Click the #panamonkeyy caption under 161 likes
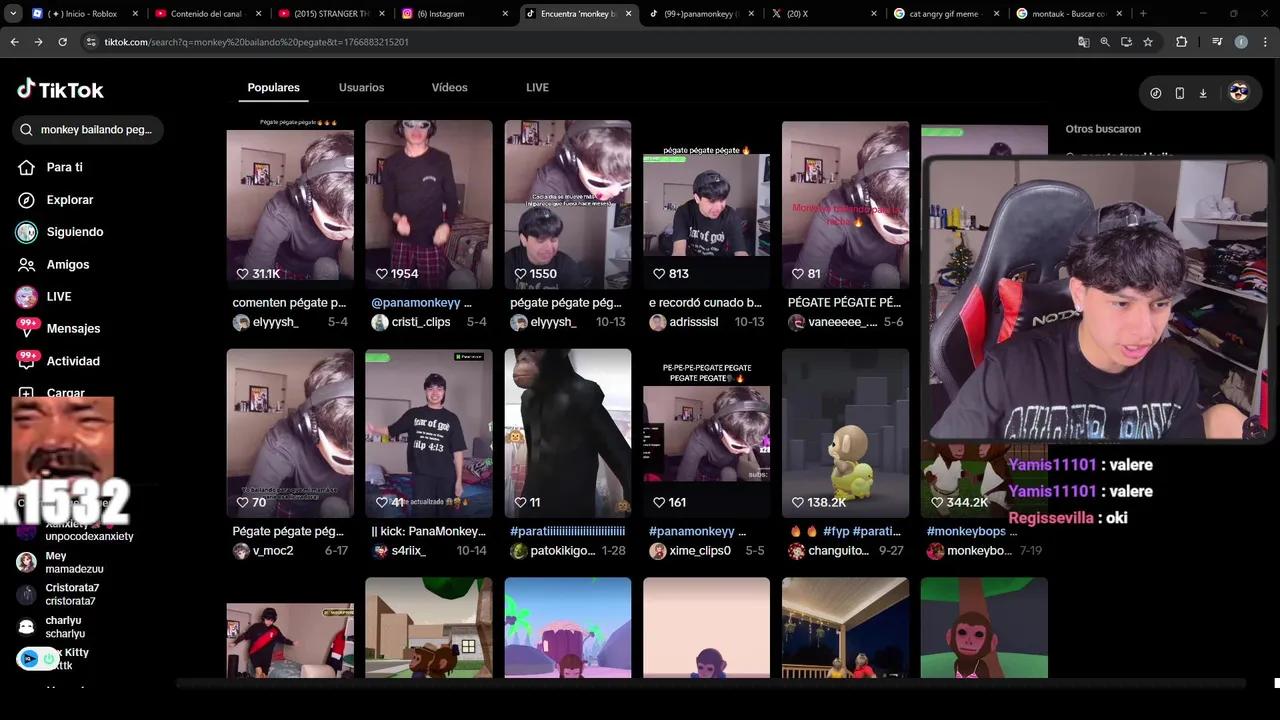 (x=691, y=531)
